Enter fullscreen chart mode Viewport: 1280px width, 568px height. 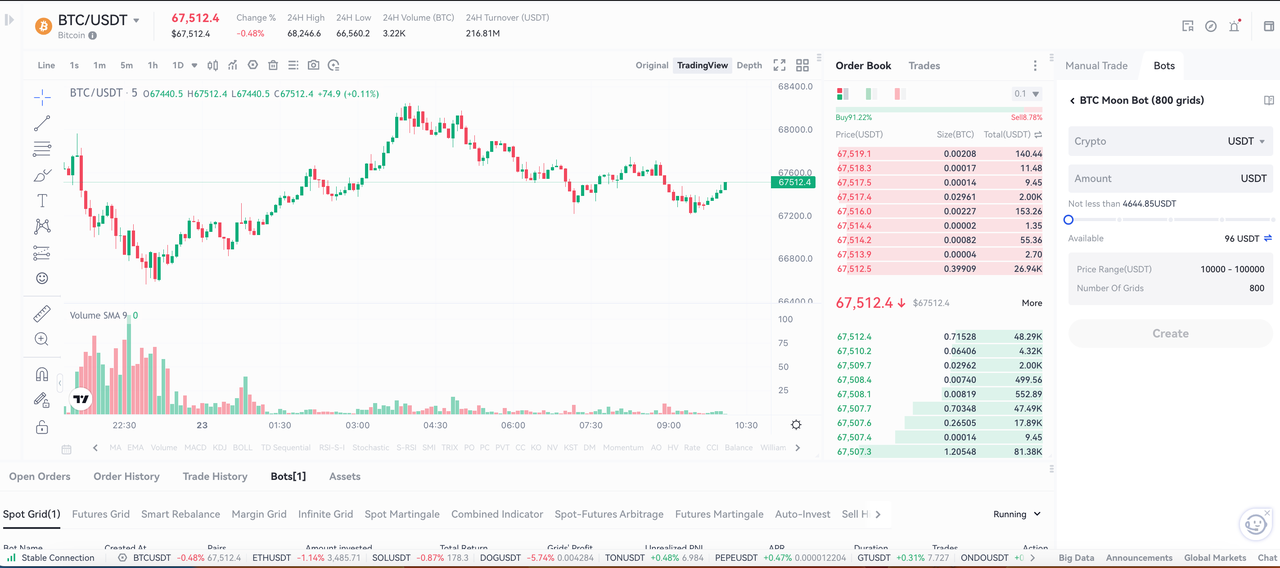pyautogui.click(x=779, y=65)
